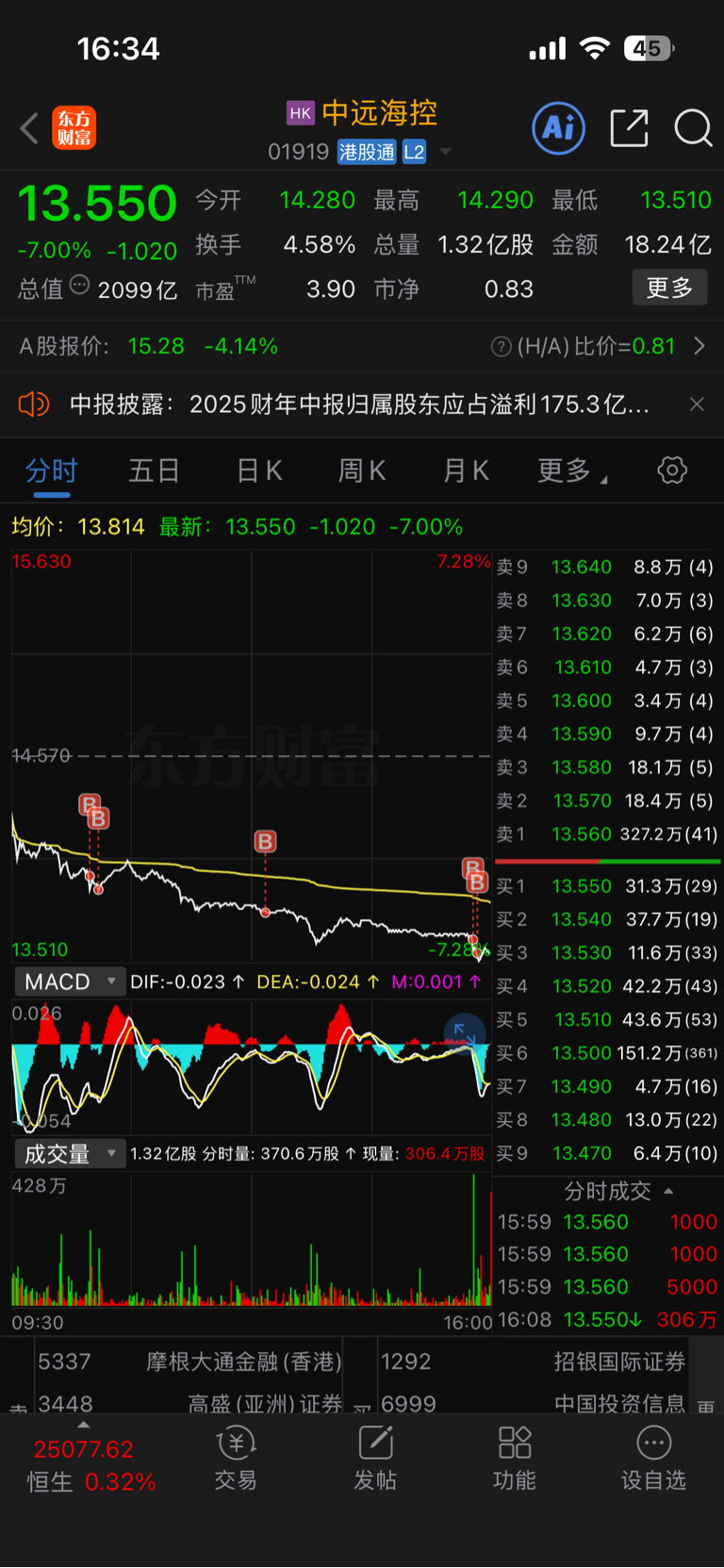
Task: Tap the battery indicator in status bar
Action: (649, 48)
